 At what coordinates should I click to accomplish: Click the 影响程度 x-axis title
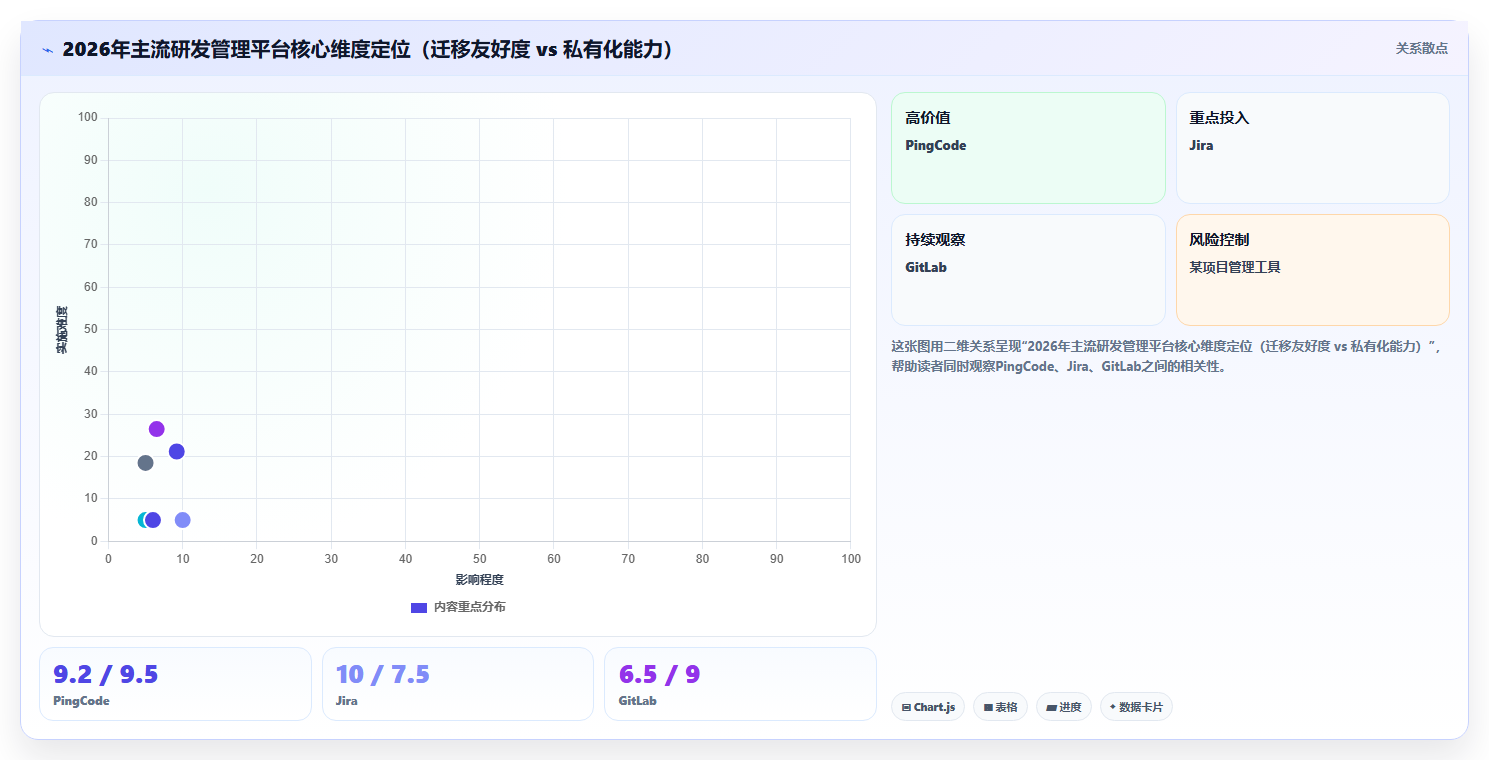(479, 580)
